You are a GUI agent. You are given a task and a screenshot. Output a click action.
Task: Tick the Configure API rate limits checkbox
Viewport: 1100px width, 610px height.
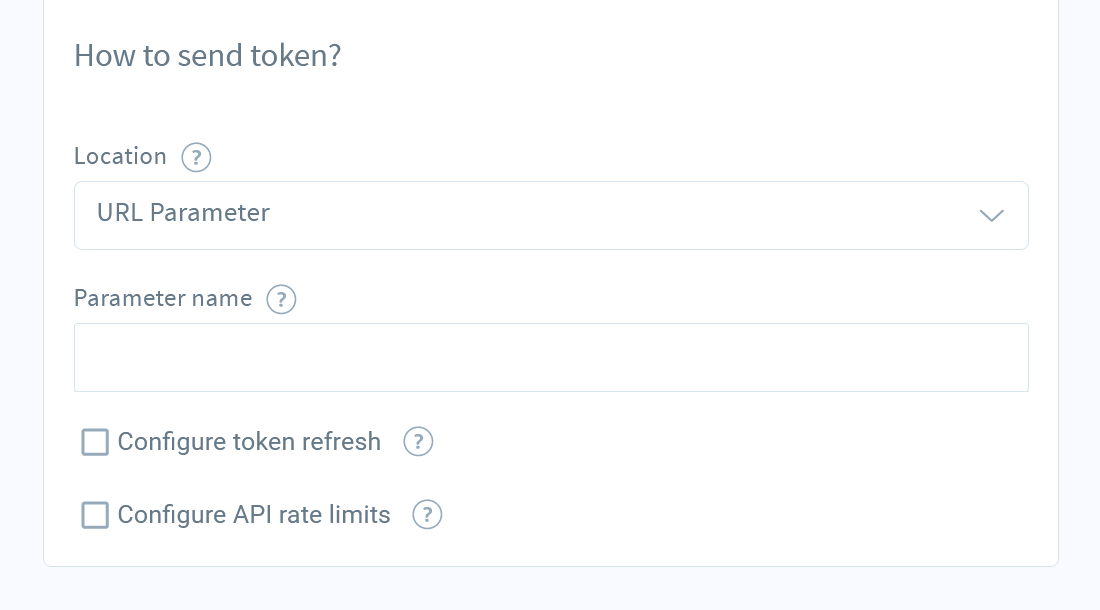(x=95, y=515)
